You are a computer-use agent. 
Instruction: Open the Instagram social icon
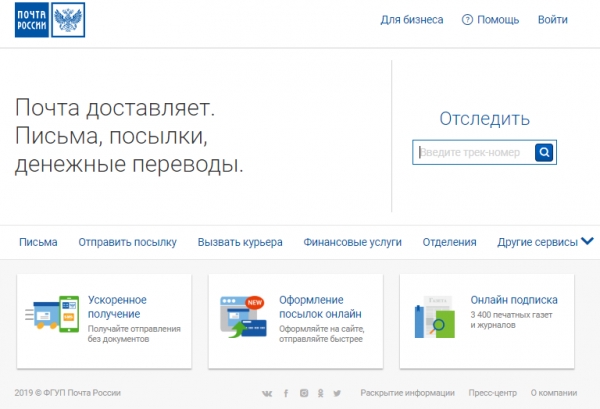pyautogui.click(x=304, y=393)
